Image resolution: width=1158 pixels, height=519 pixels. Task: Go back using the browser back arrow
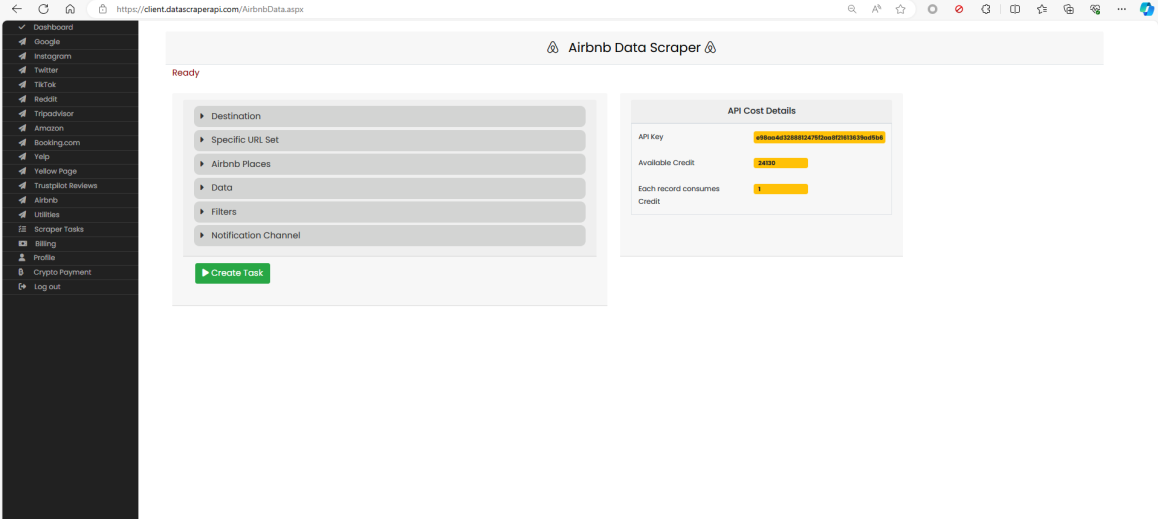coord(17,9)
